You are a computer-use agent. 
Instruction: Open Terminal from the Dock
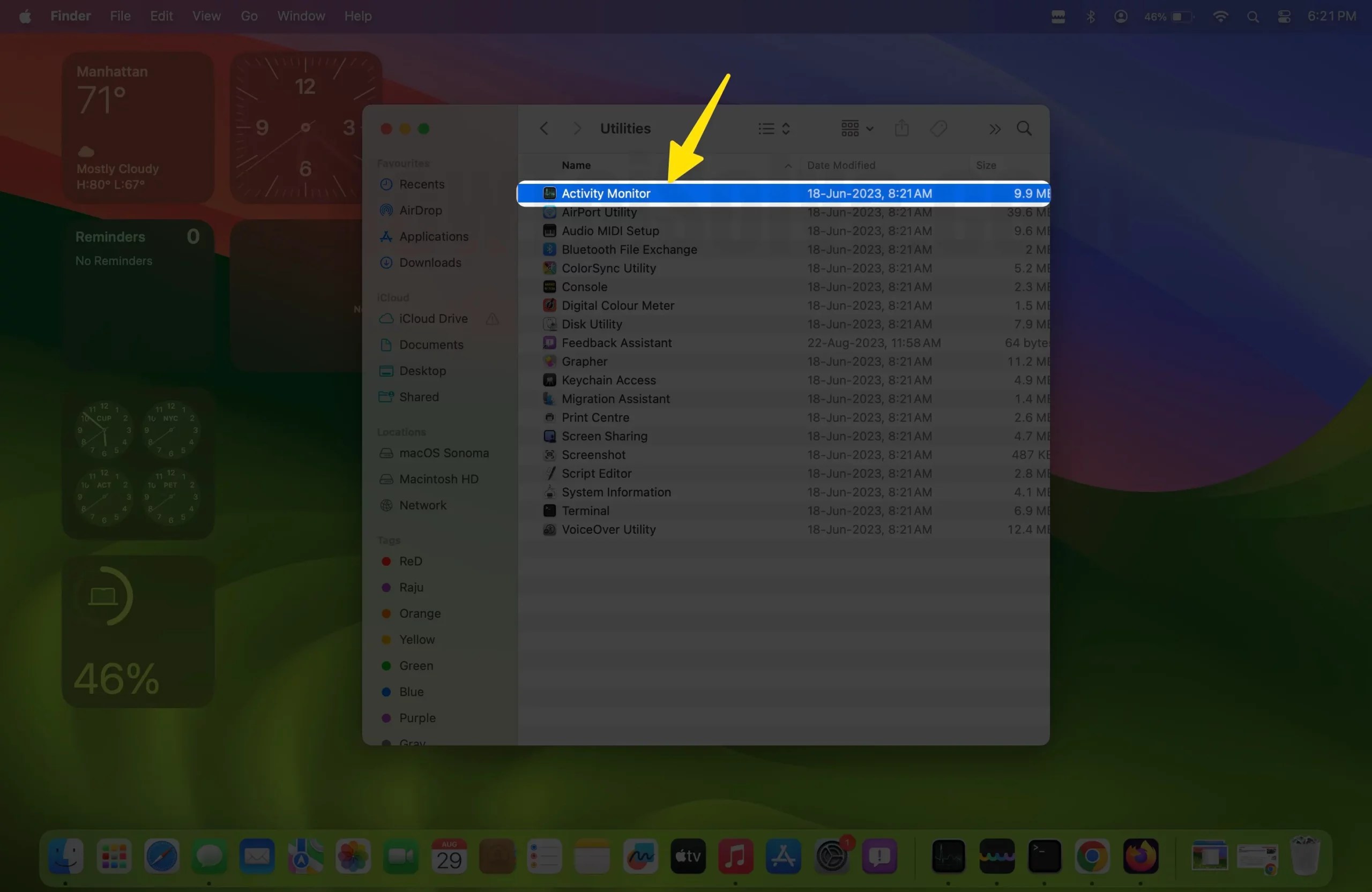coord(1046,857)
